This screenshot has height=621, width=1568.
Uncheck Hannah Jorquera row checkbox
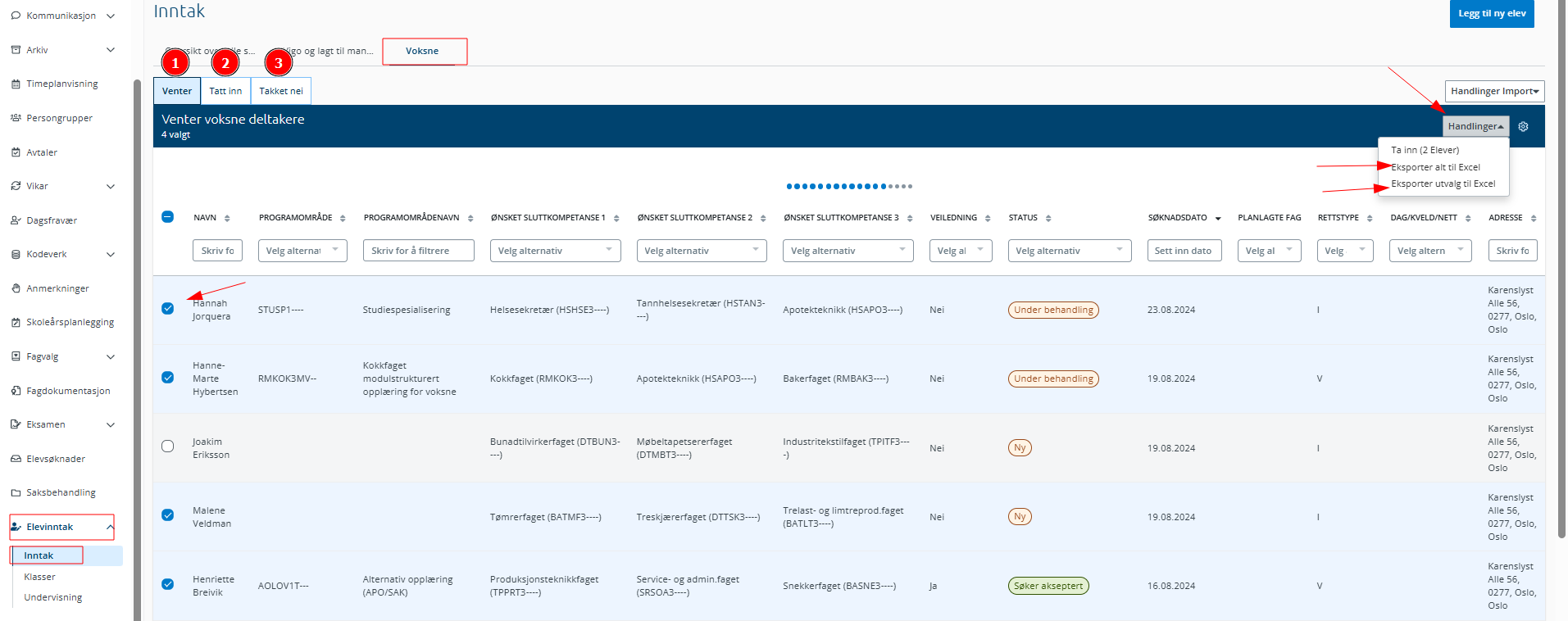pos(167,309)
